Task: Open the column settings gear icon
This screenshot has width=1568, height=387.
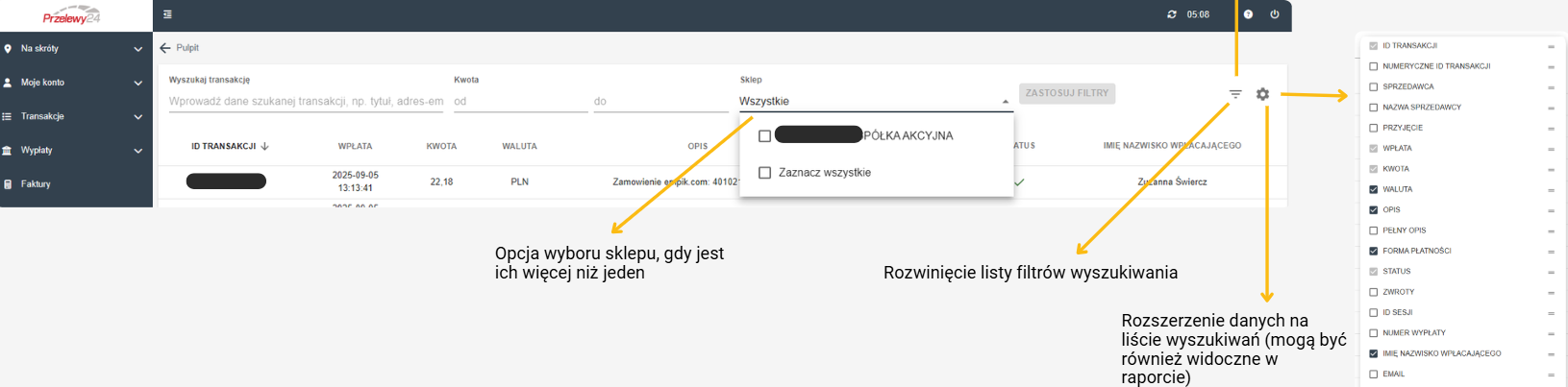Action: coord(1262,94)
